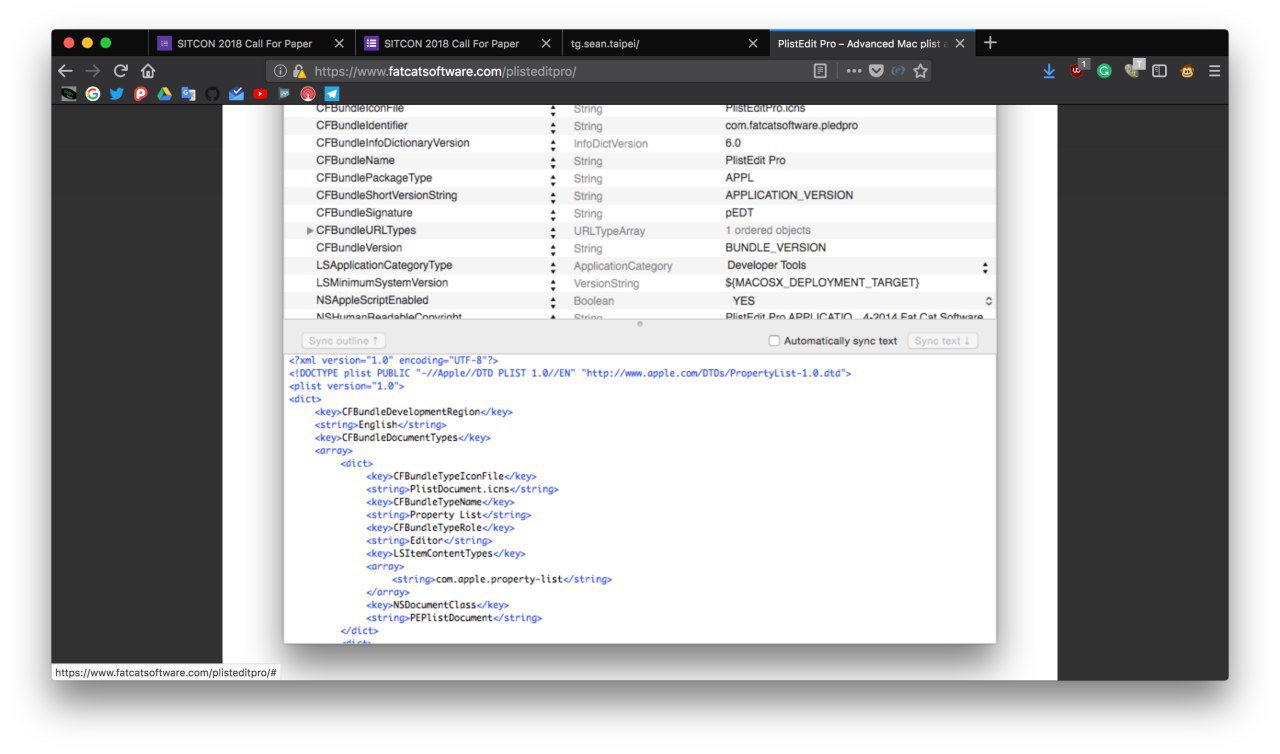This screenshot has height=754, width=1280.
Task: Click the ${MACOSX_DEPLOYMENT_TARGET} value
Action: 823,283
